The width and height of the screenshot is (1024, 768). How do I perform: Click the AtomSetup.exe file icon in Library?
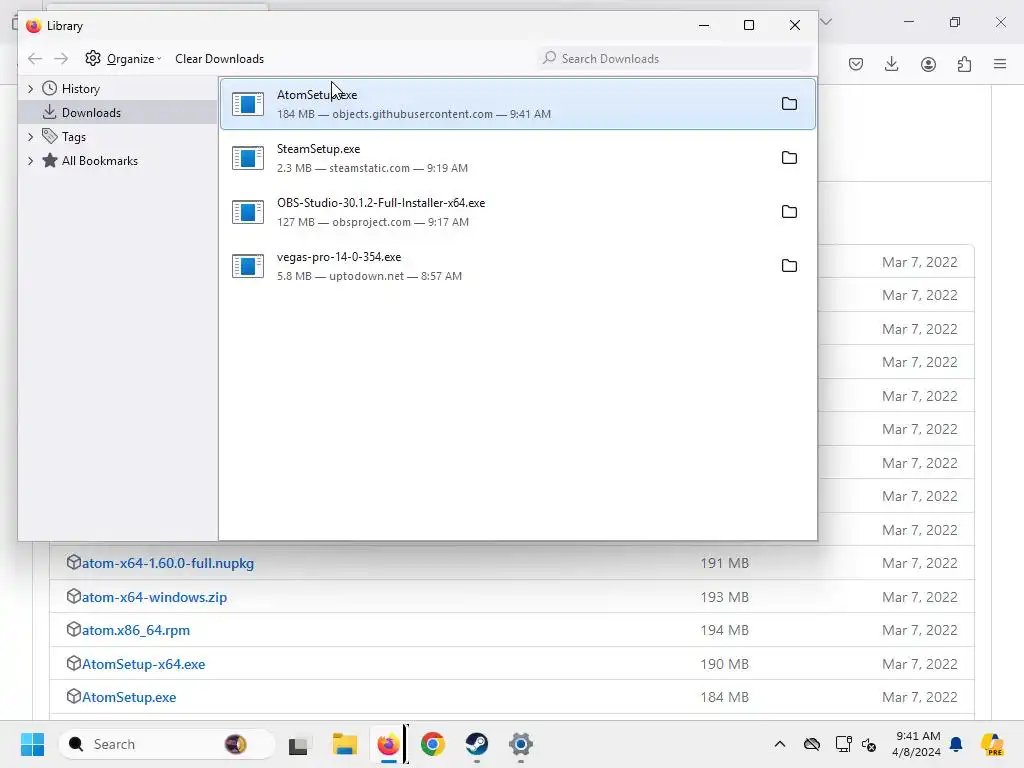[x=248, y=104]
